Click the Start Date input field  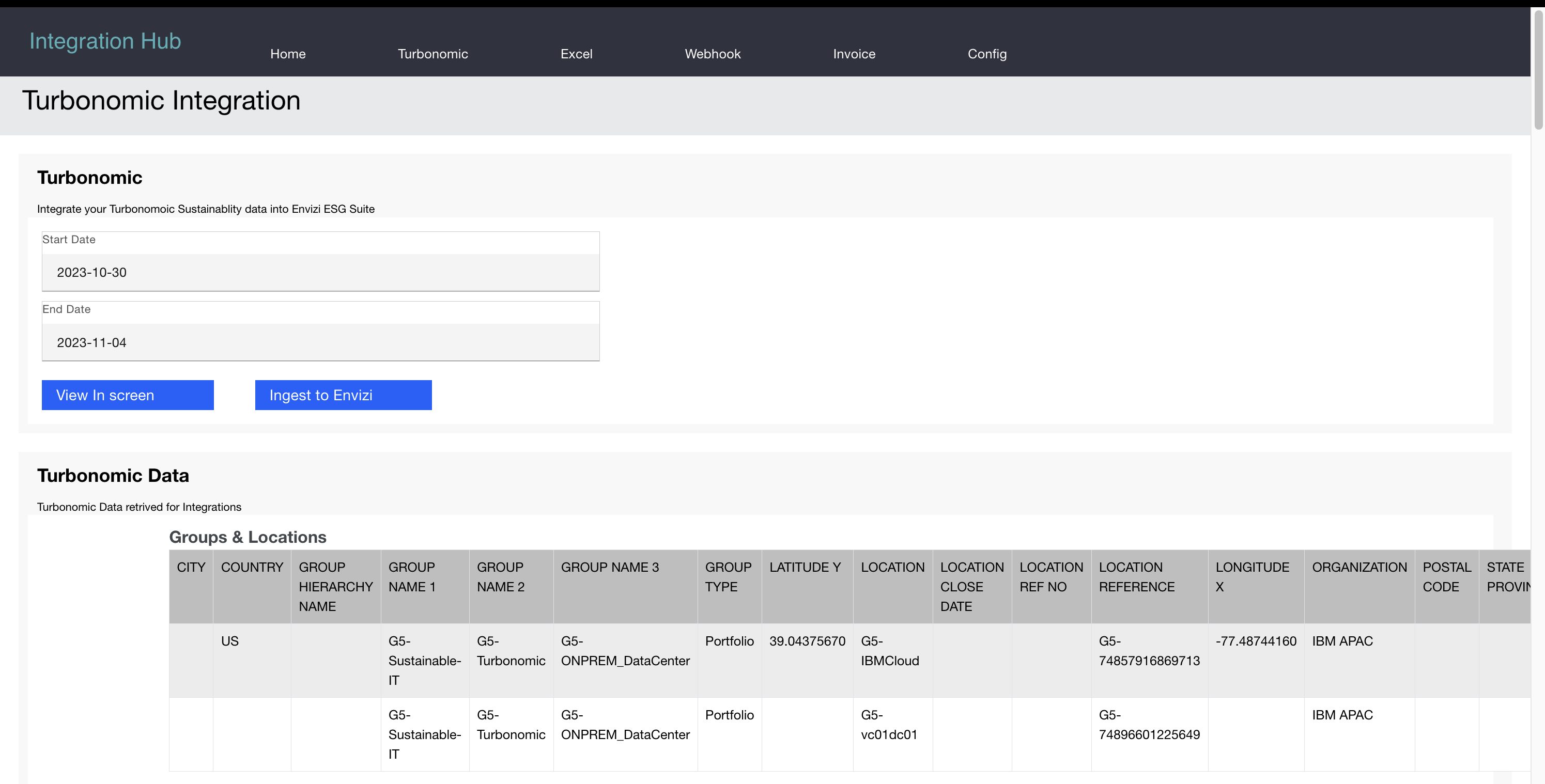(320, 272)
